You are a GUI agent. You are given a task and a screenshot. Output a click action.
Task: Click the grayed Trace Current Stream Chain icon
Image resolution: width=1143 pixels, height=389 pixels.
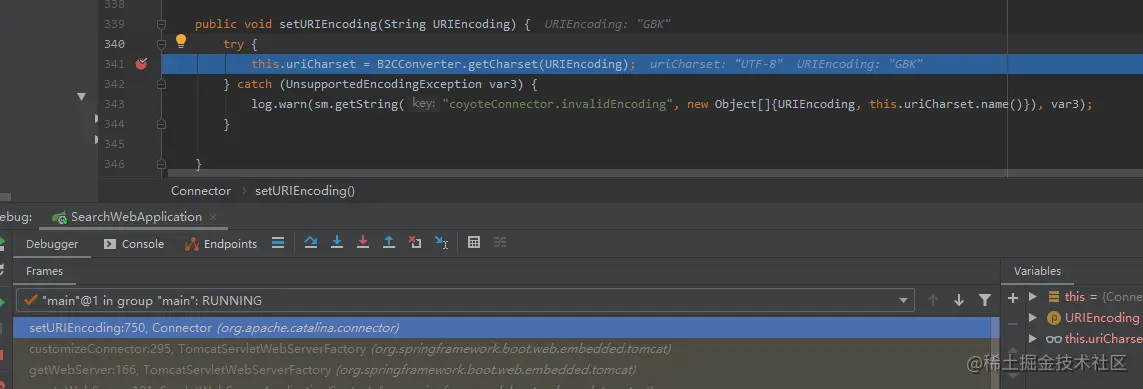click(x=499, y=243)
